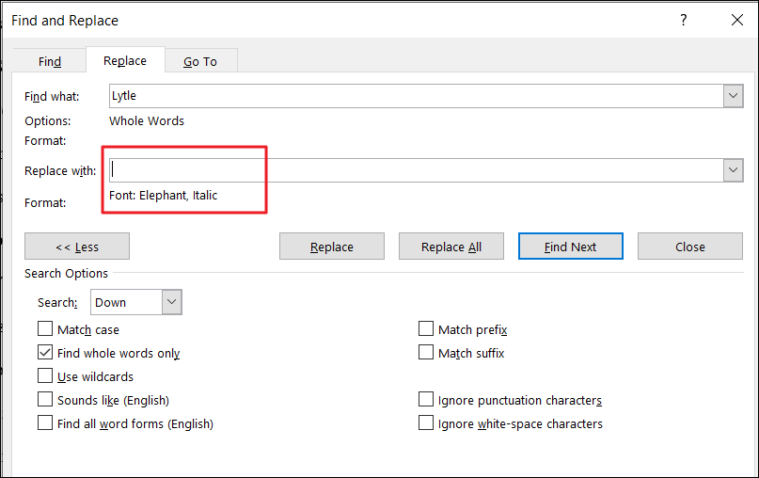Uncheck Find whole words only
Viewport: 759px width, 478px height.
click(x=45, y=352)
